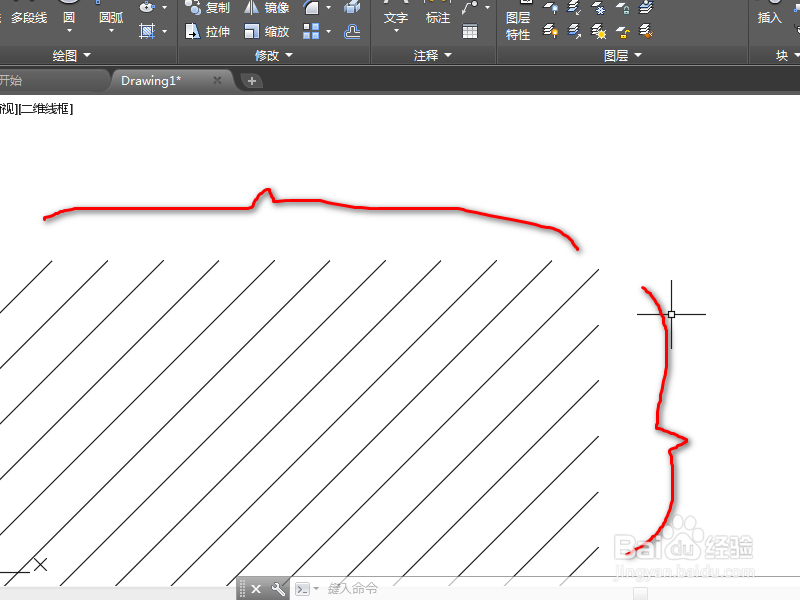The height and width of the screenshot is (600, 800).
Task: Select the Hatch draw tool icon
Action: [147, 32]
